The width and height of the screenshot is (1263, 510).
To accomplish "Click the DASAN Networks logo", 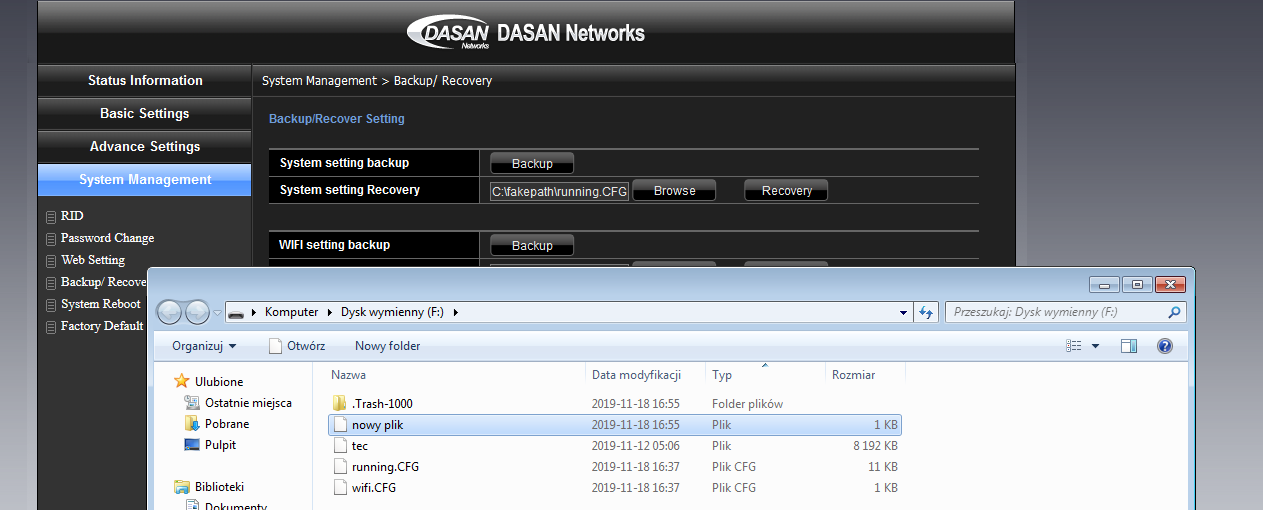I will click(x=526, y=33).
